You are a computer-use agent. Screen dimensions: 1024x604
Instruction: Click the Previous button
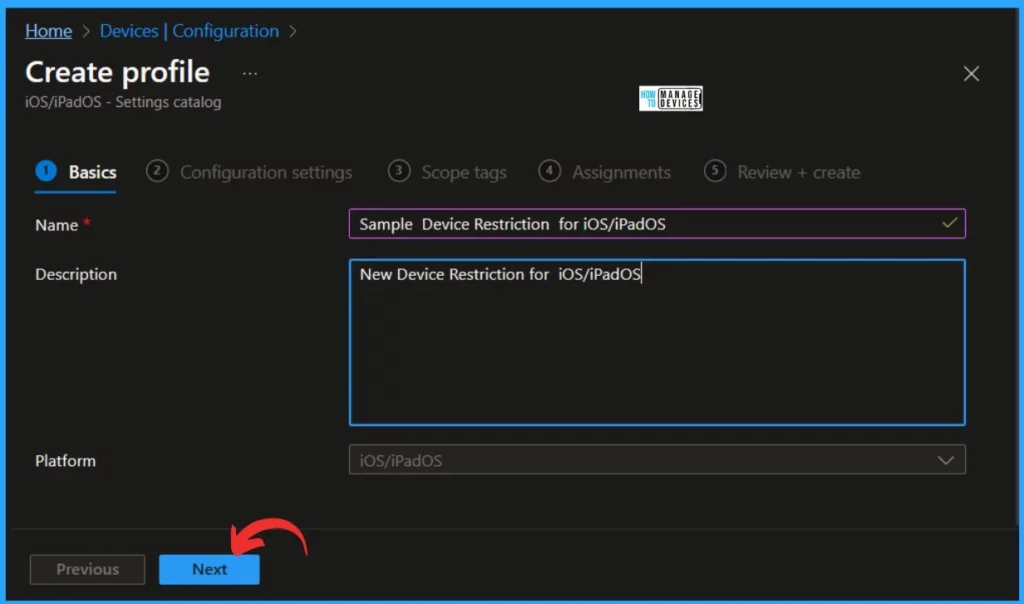(88, 569)
